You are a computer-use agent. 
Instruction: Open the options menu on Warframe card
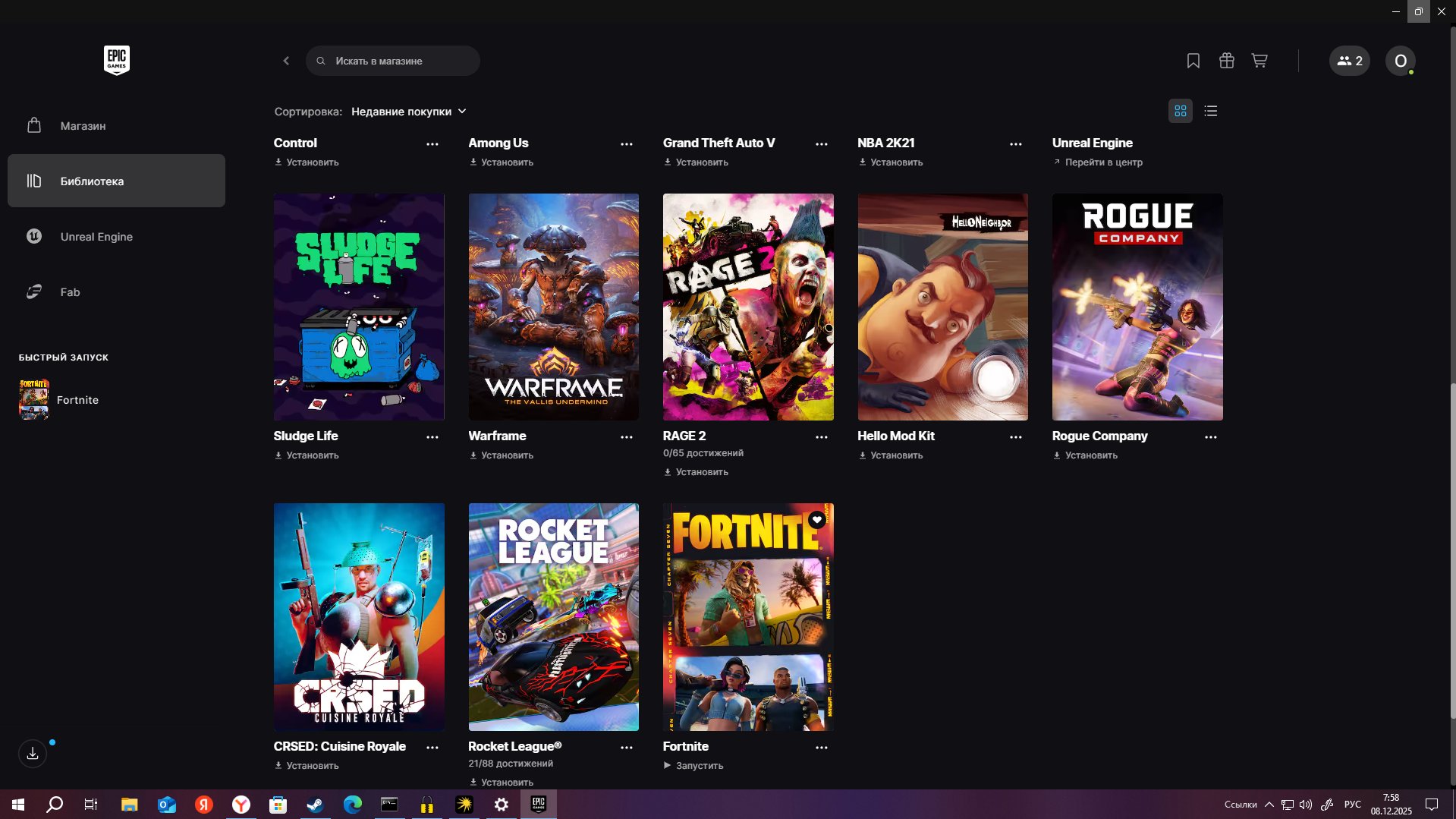[627, 437]
